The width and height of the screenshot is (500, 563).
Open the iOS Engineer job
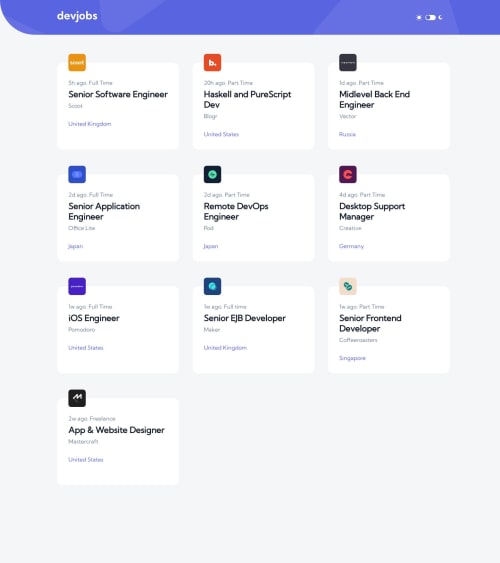[94, 318]
